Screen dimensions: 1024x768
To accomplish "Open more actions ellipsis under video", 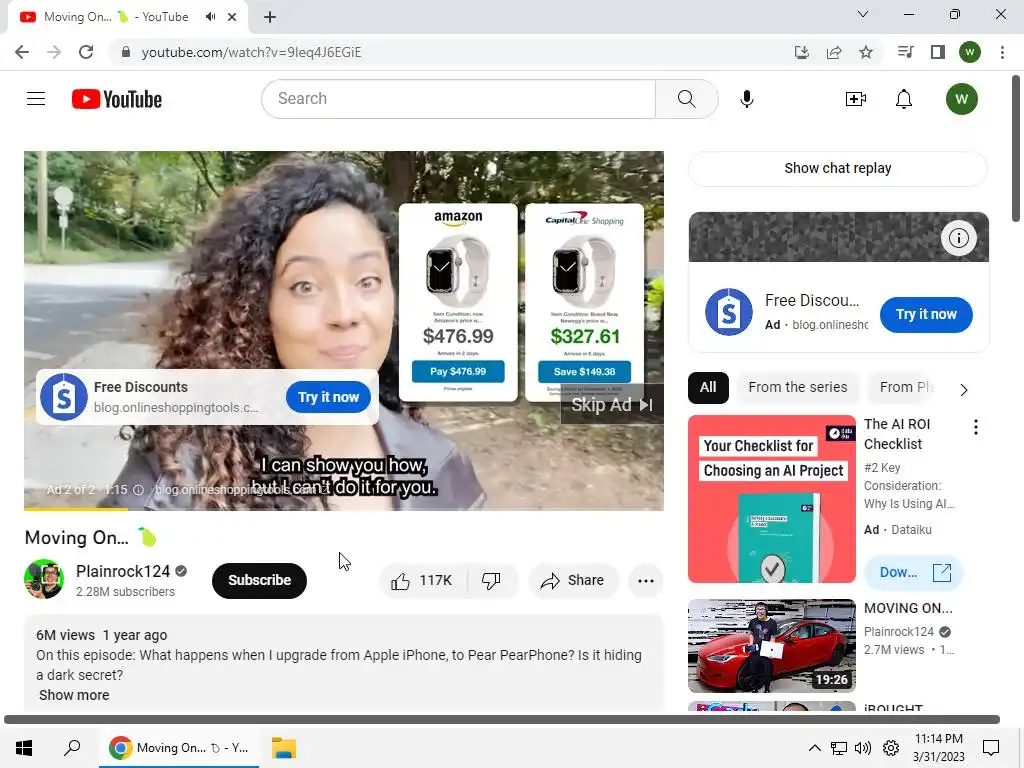I will click(x=646, y=581).
